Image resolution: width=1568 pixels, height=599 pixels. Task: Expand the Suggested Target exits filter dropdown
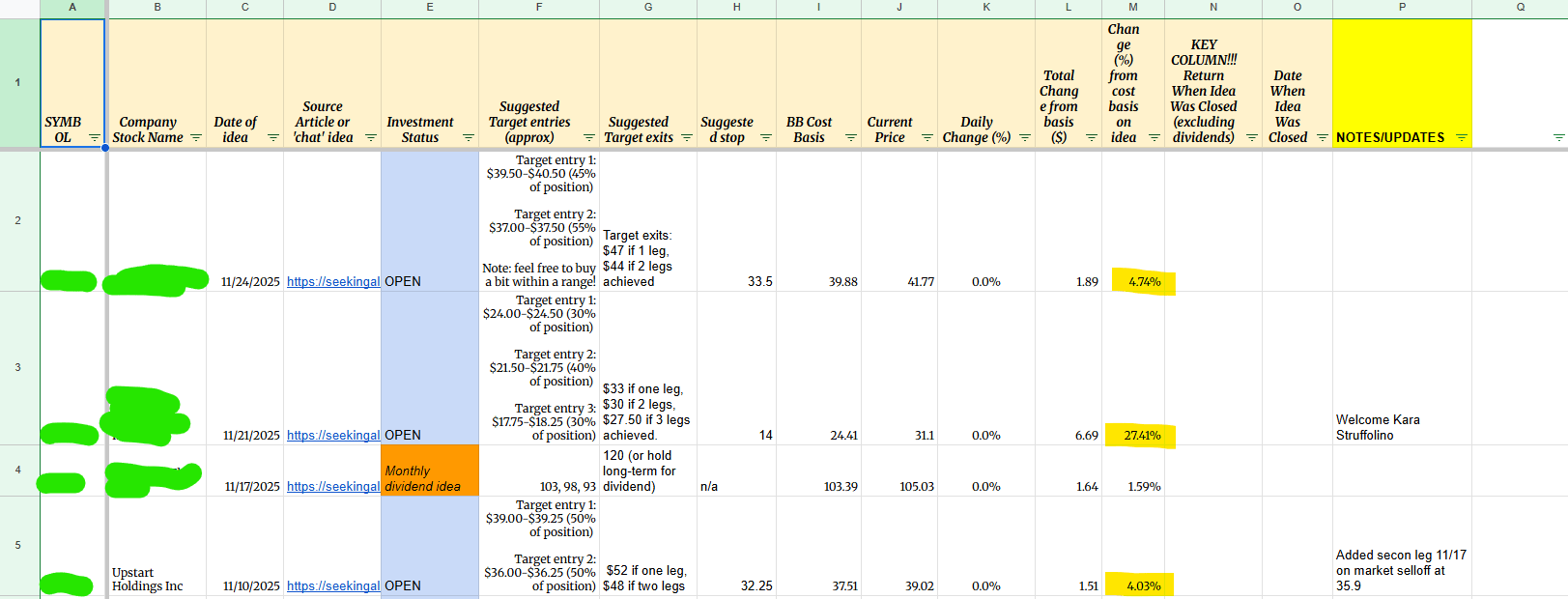coord(687,138)
